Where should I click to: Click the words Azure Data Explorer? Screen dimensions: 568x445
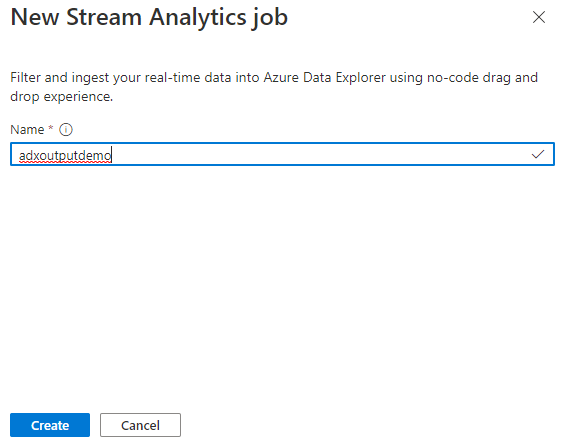click(325, 78)
